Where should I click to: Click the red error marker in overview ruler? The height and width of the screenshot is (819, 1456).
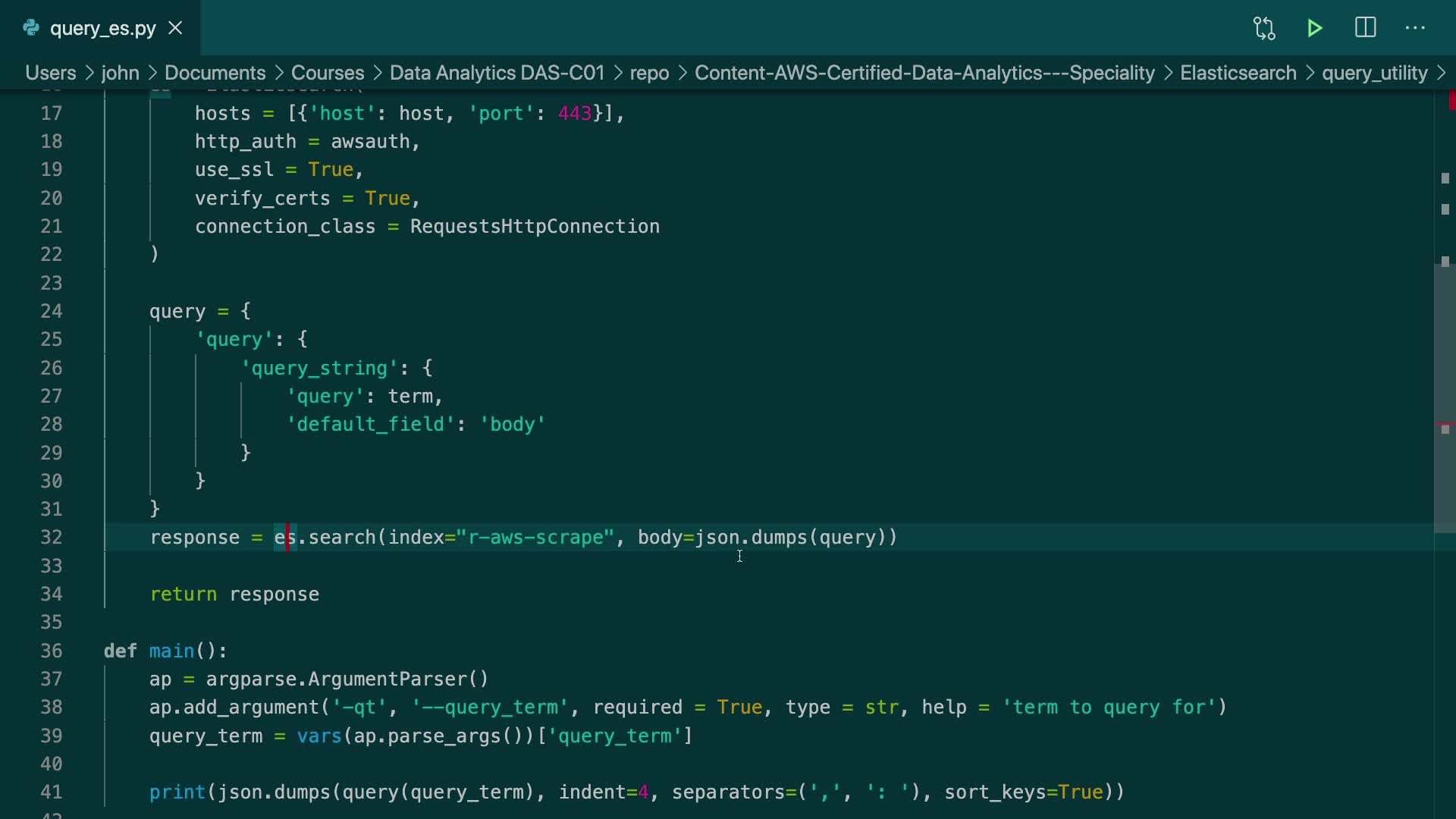pyautogui.click(x=1451, y=100)
